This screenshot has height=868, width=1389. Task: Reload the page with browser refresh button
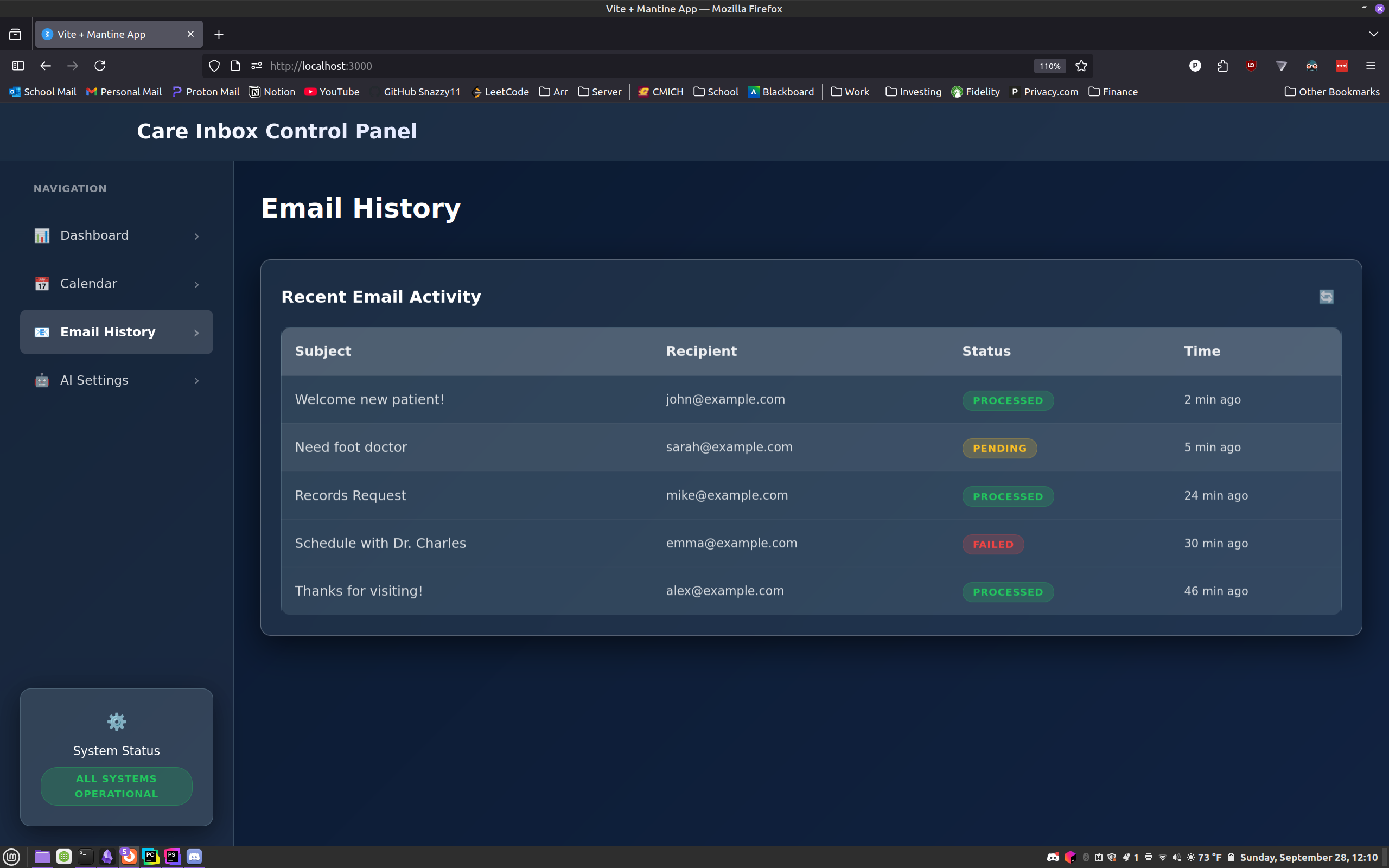tap(100, 66)
